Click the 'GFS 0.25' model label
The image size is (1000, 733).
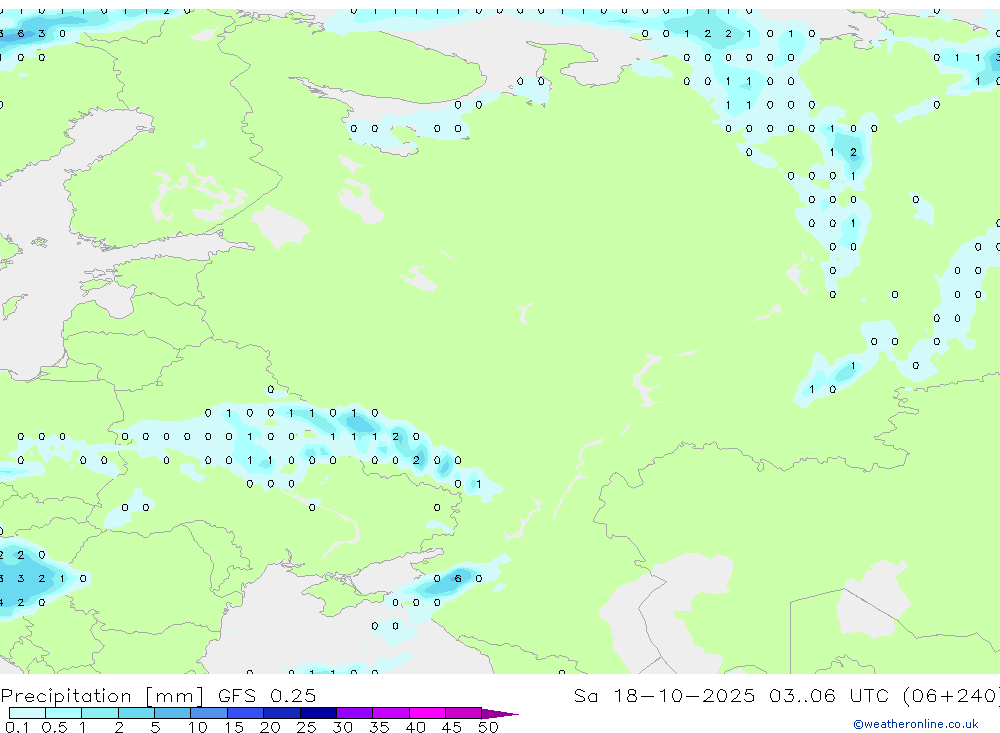click(x=267, y=695)
